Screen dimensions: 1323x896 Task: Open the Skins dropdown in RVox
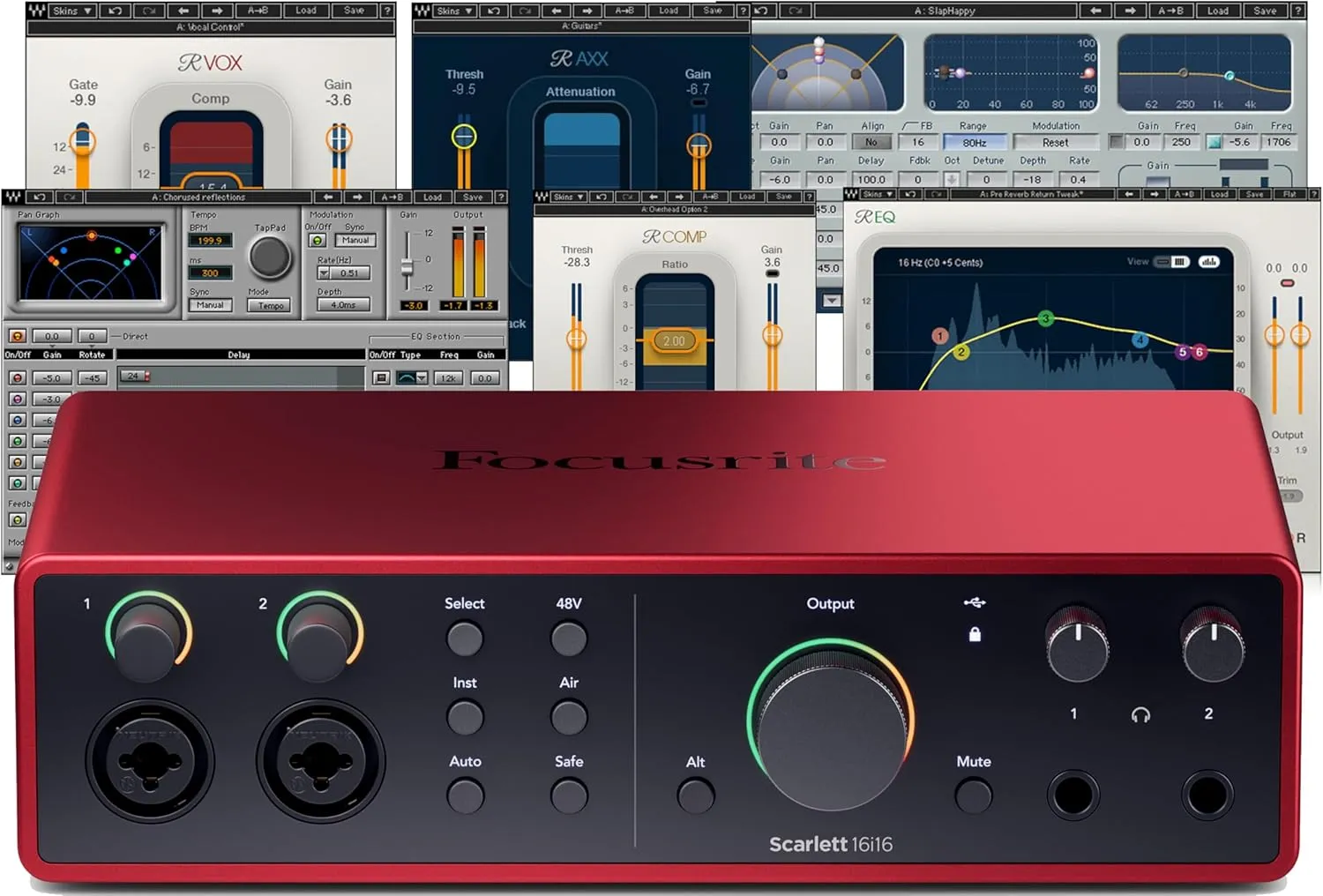pyautogui.click(x=72, y=11)
